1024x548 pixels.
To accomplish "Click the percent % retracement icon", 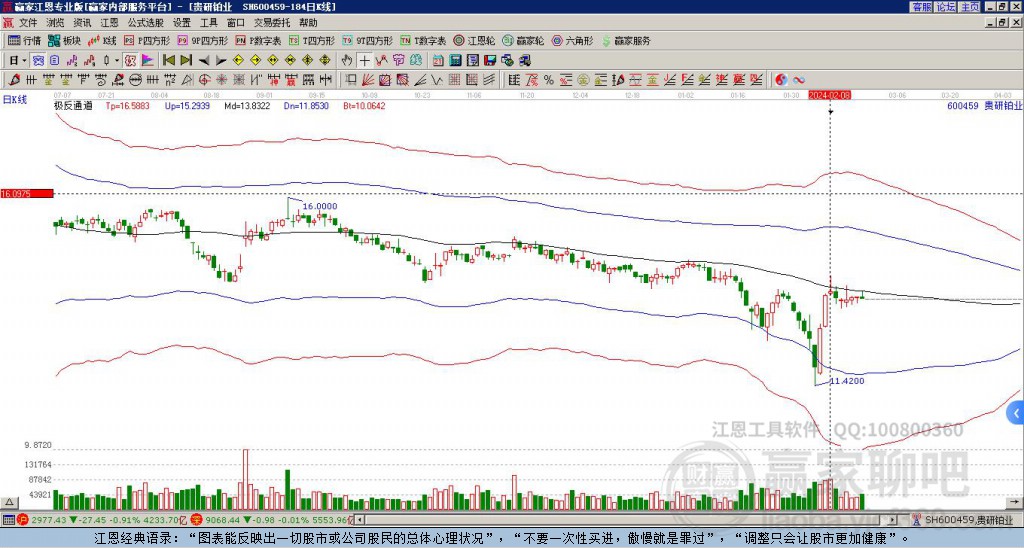I will click(x=549, y=80).
